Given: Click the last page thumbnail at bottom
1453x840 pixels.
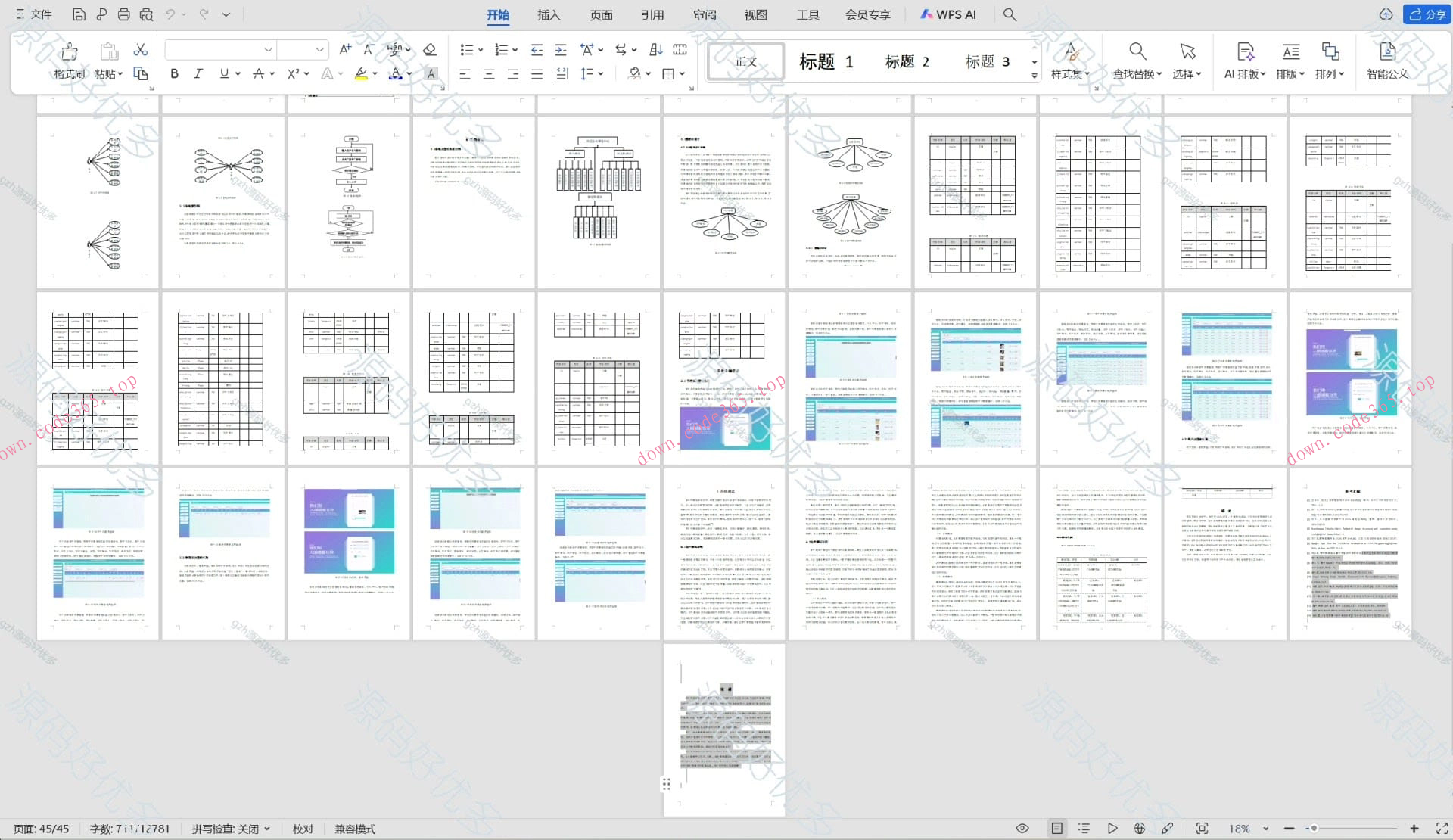Looking at the screenshot, I should pos(724,730).
